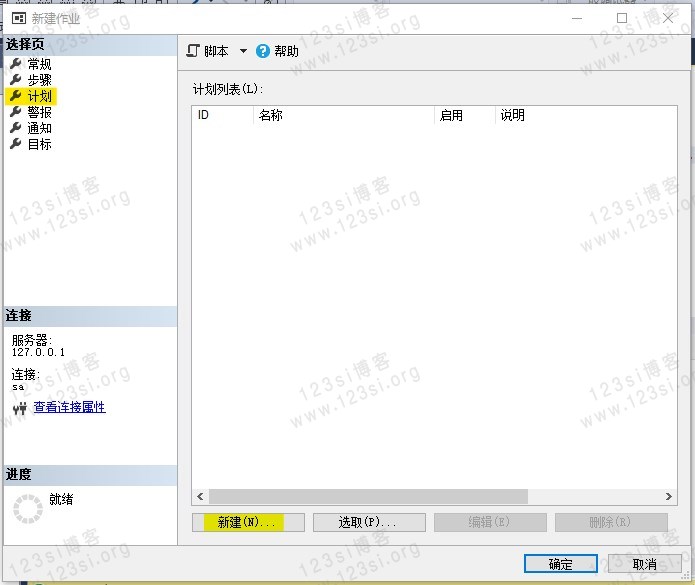
Task: Click the 进度 section header
Action: click(90, 475)
